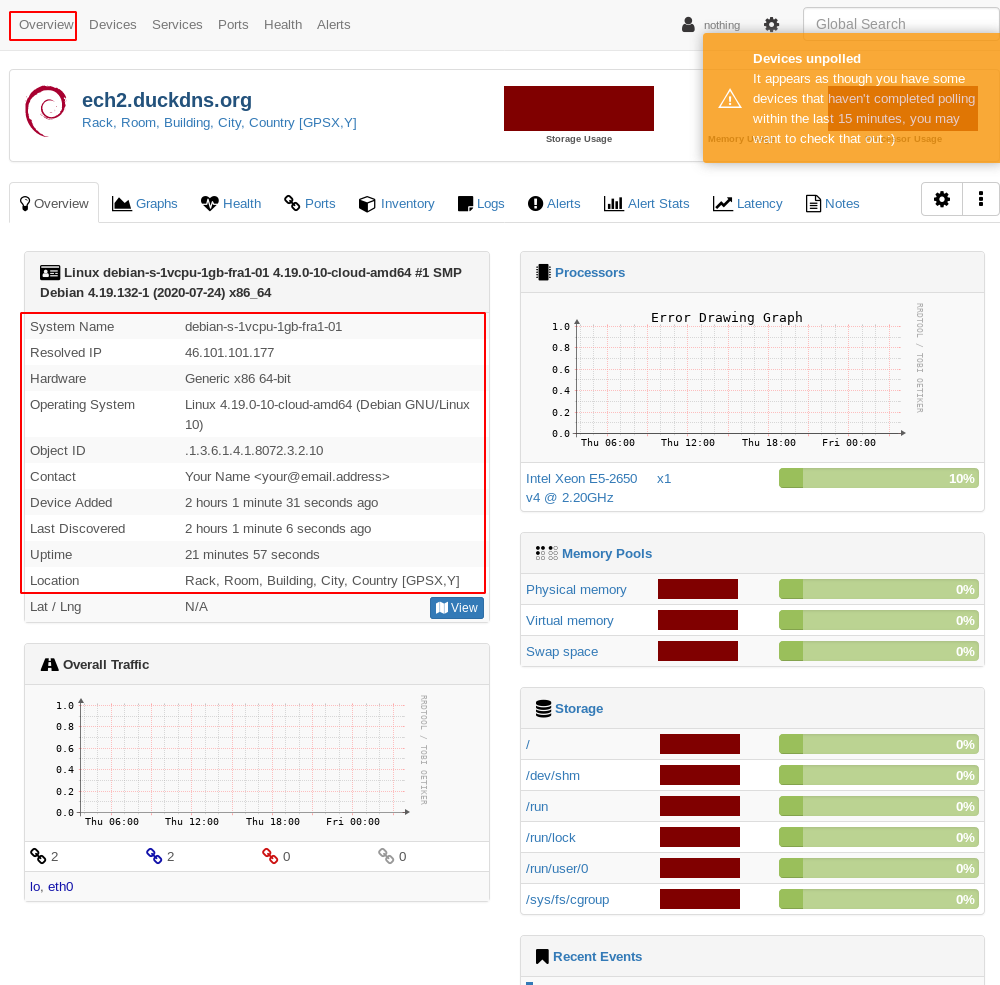Click inside the Global Search field

coord(901,24)
